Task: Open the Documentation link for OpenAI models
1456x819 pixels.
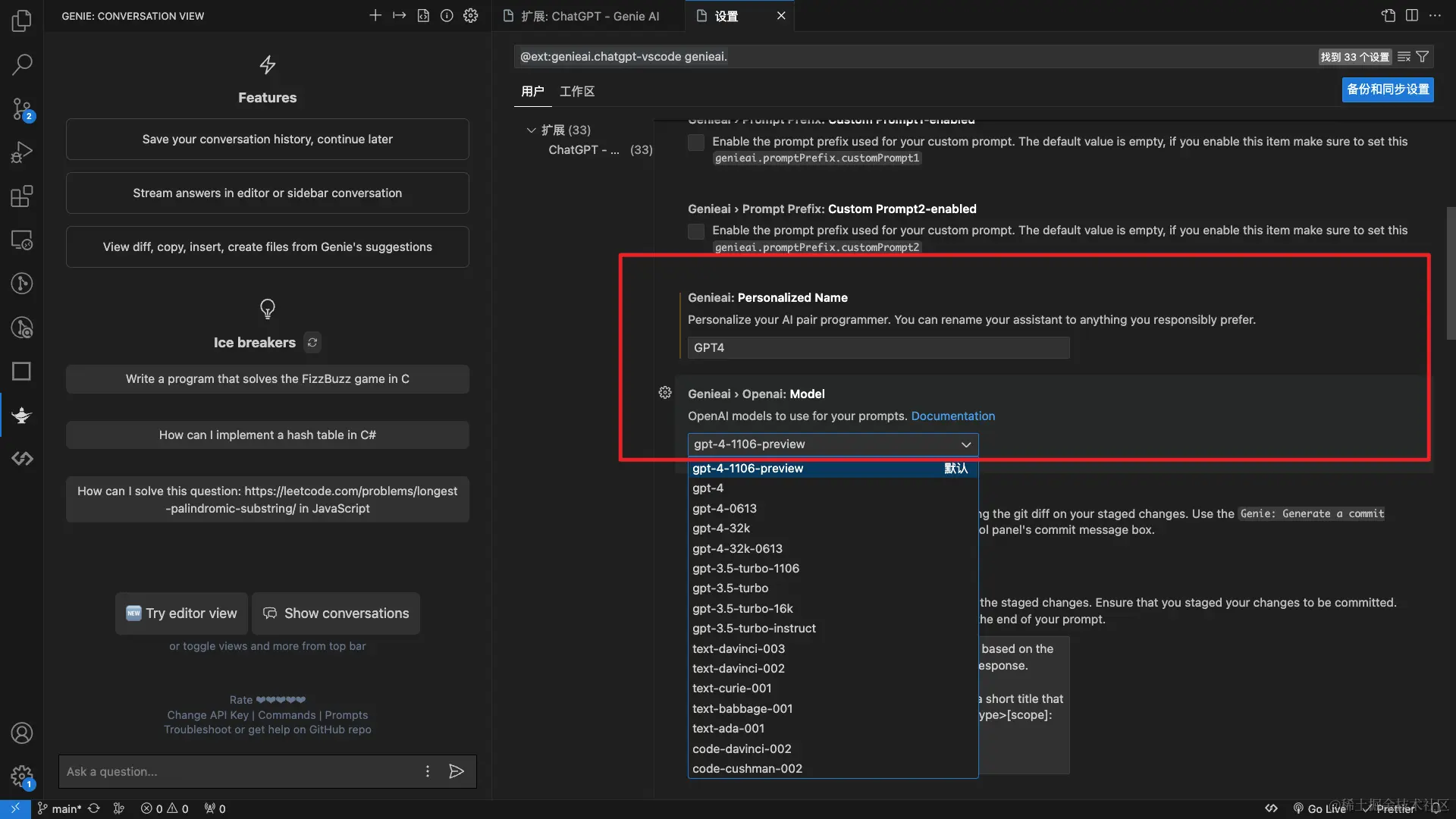Action: pos(953,416)
